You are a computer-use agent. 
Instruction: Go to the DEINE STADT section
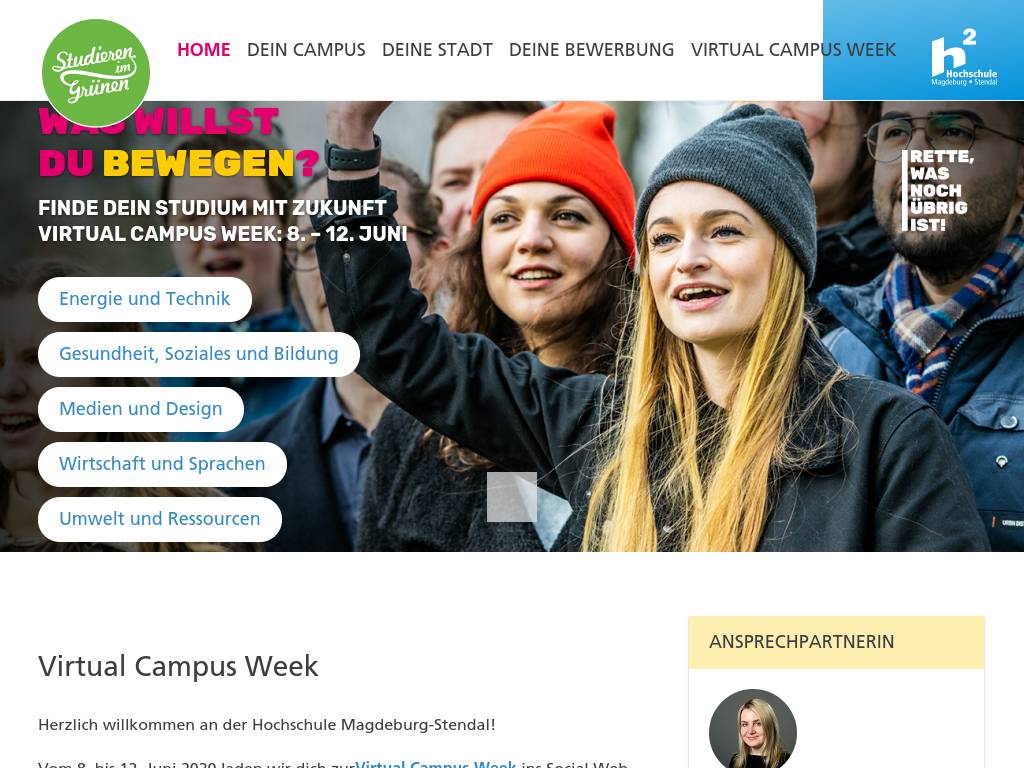[437, 50]
